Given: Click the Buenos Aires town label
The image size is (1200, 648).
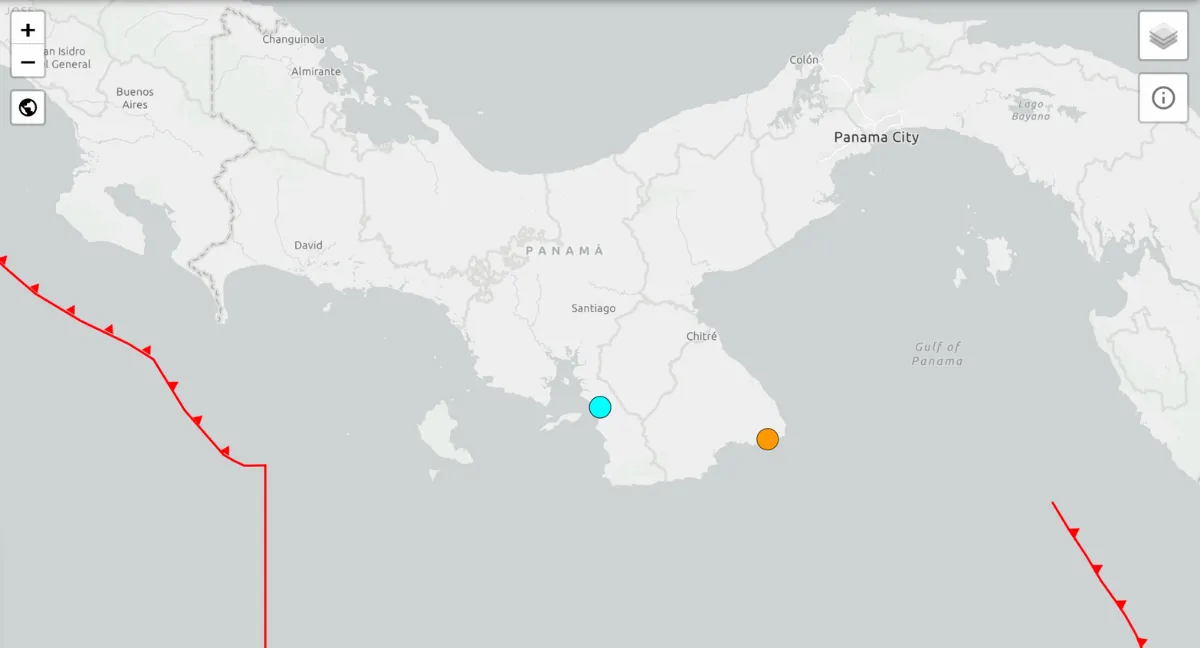Looking at the screenshot, I should point(135,98).
